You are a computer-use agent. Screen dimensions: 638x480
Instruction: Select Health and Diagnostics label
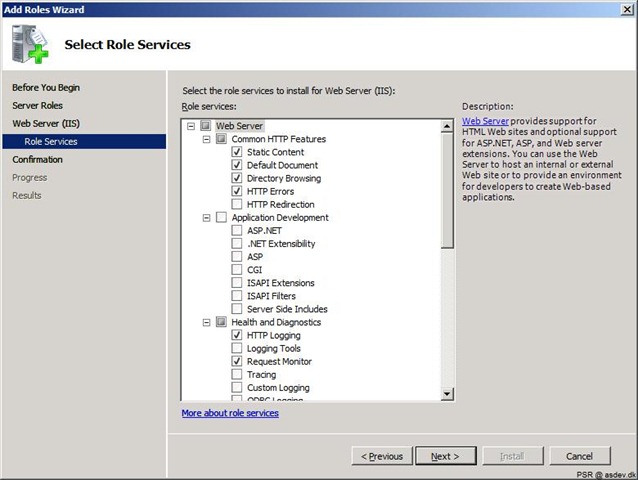[276, 322]
